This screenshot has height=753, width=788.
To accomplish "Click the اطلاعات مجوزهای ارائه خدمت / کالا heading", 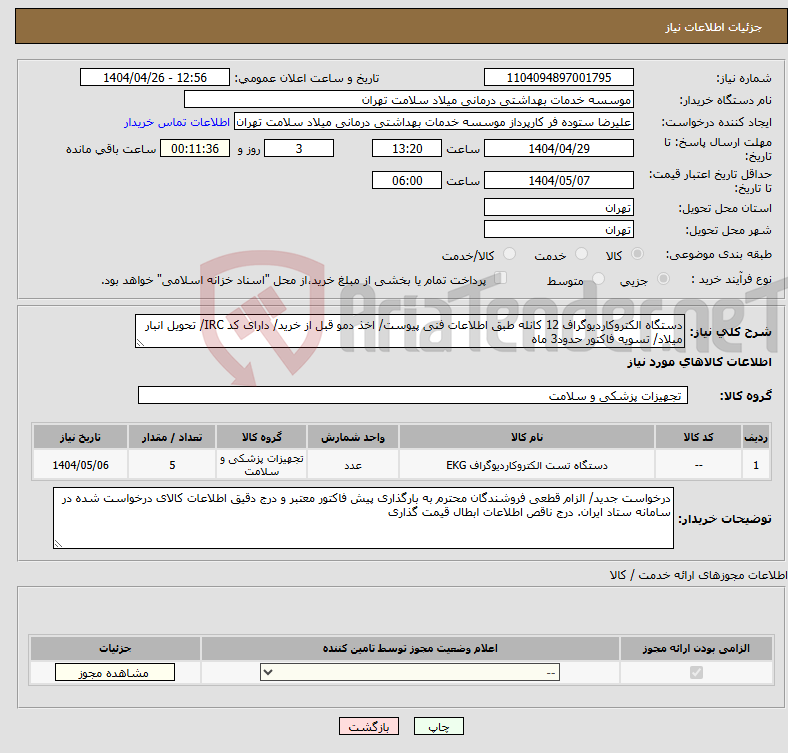I will coord(698,575).
